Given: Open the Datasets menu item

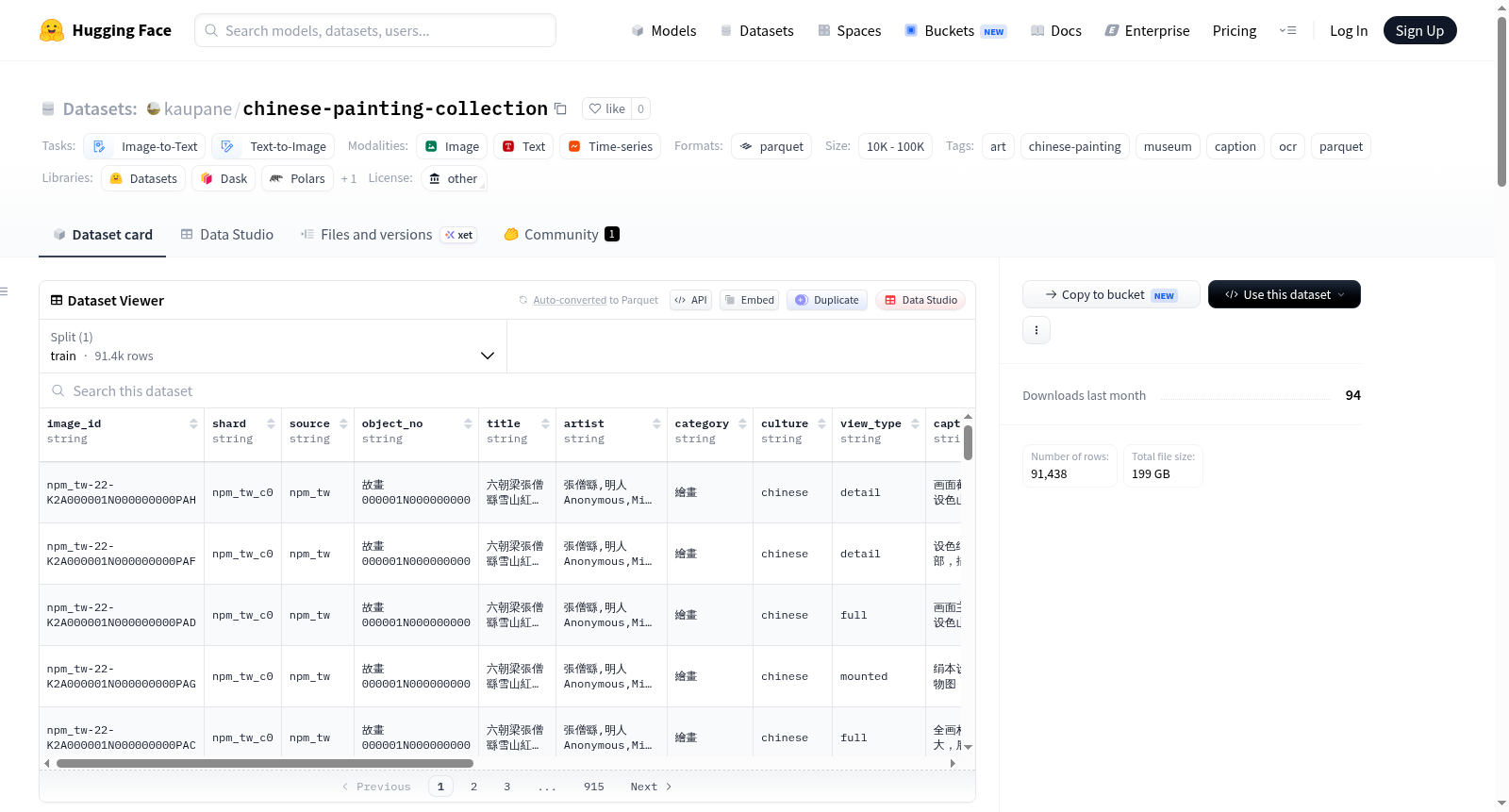Looking at the screenshot, I should [756, 30].
